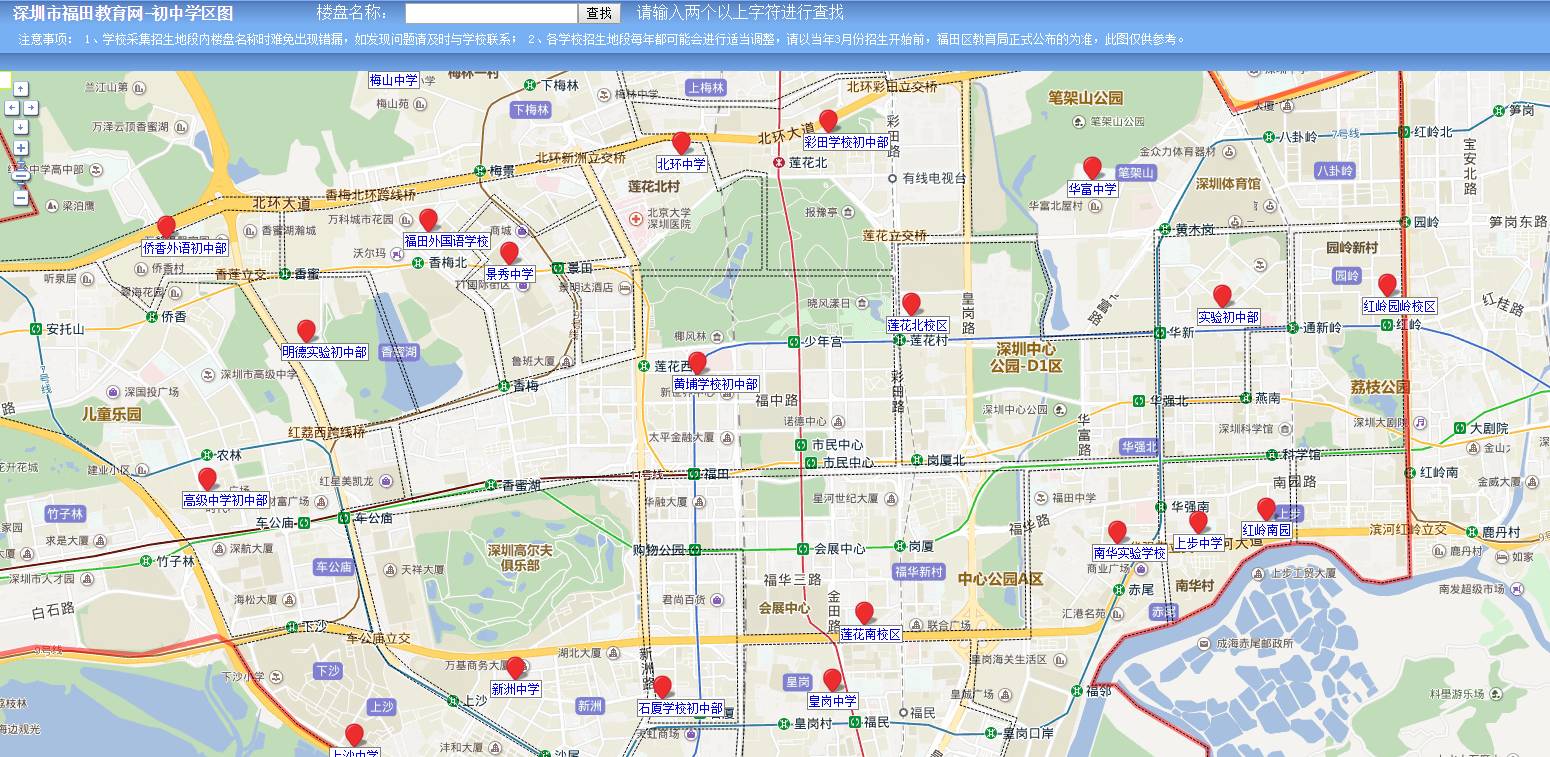The height and width of the screenshot is (757, 1550).
Task: Pan the map down with the arrow button
Action: 21,127
